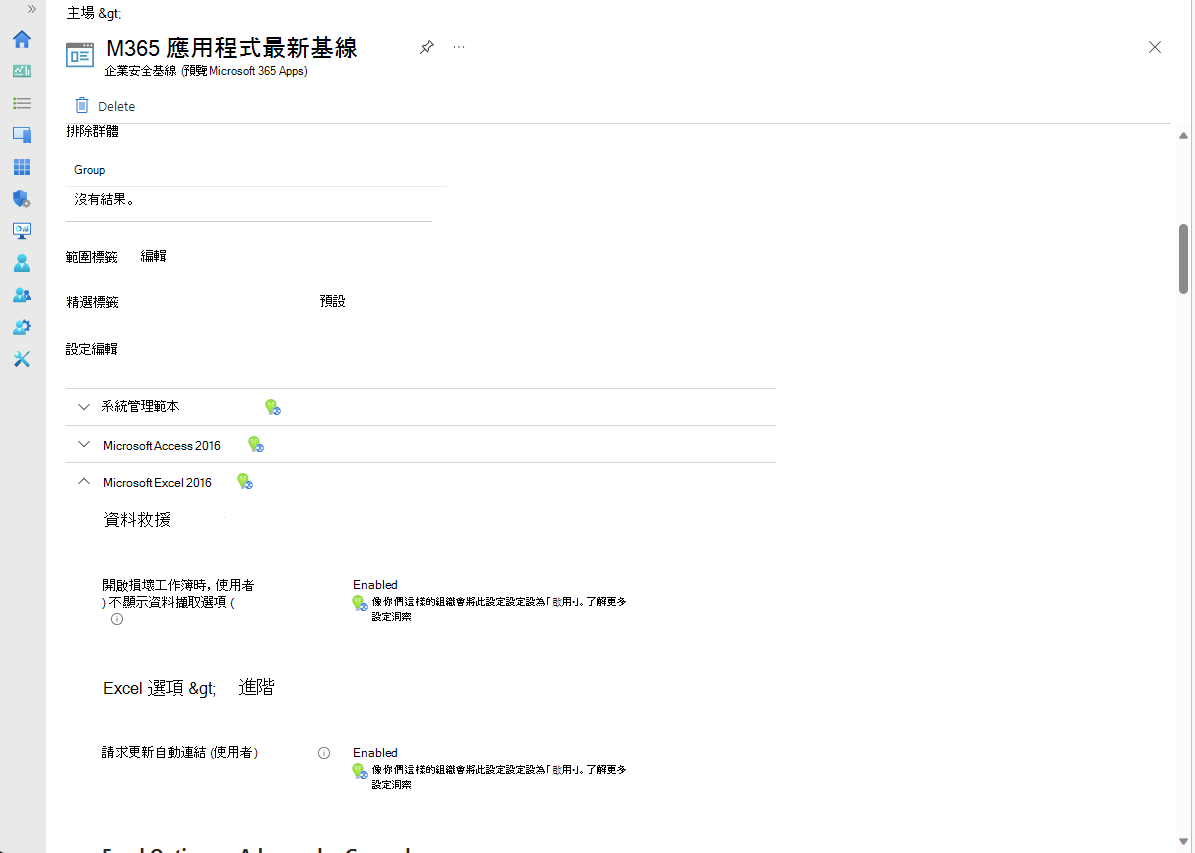Click the Group column header
1195x853 pixels.
(90, 170)
